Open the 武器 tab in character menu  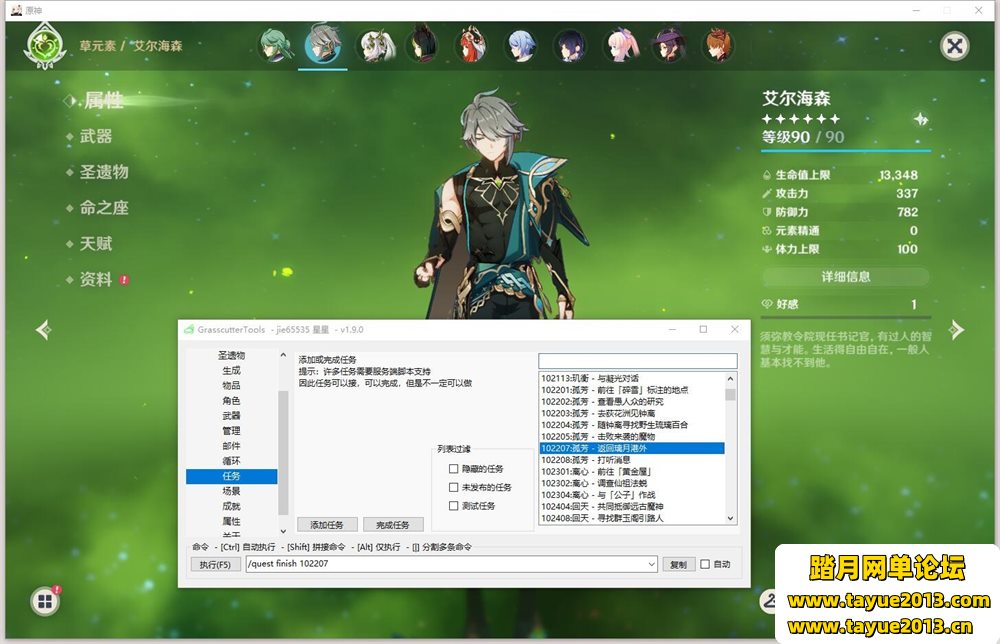pyautogui.click(x=96, y=136)
